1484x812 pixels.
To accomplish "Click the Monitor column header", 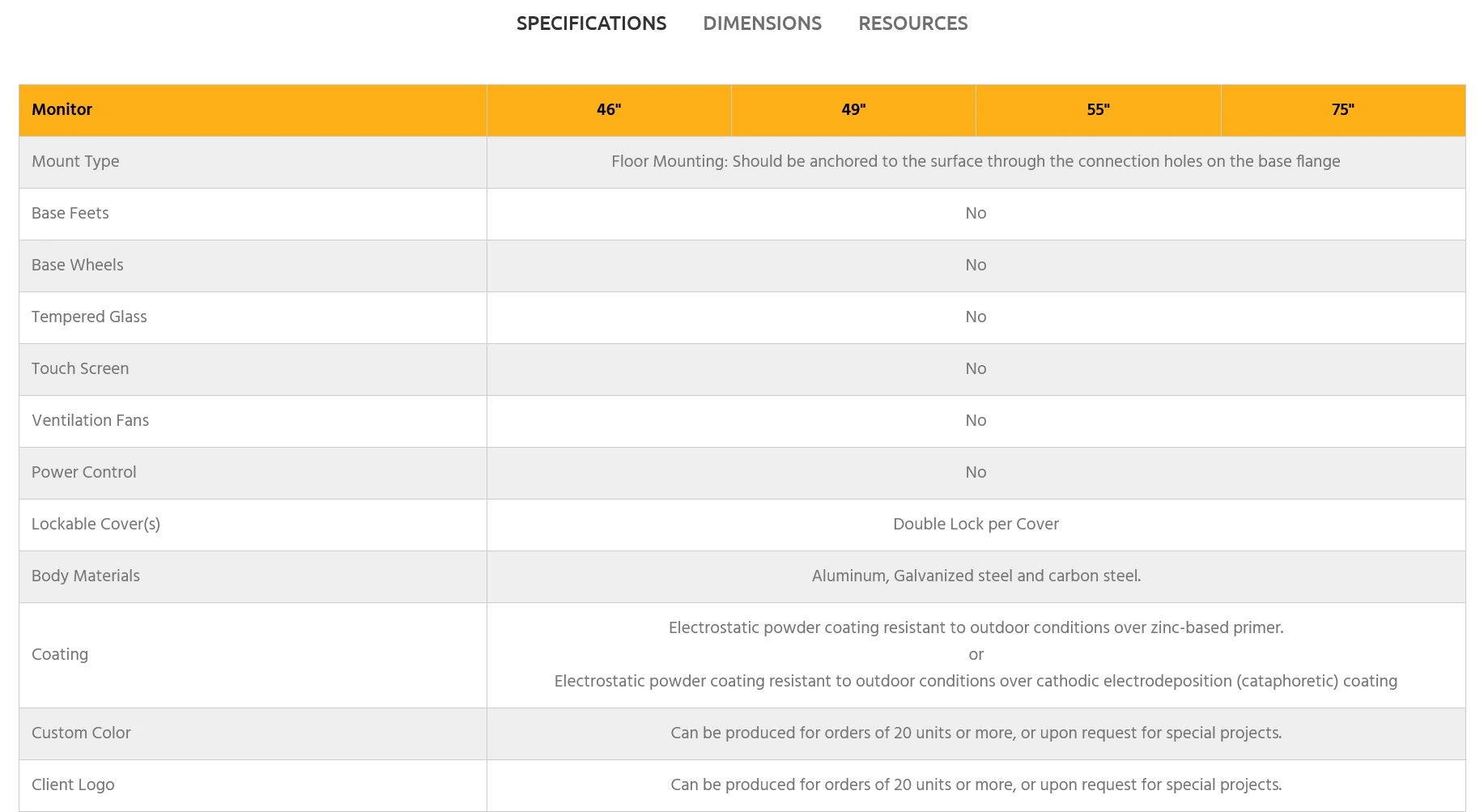I will coord(62,109).
